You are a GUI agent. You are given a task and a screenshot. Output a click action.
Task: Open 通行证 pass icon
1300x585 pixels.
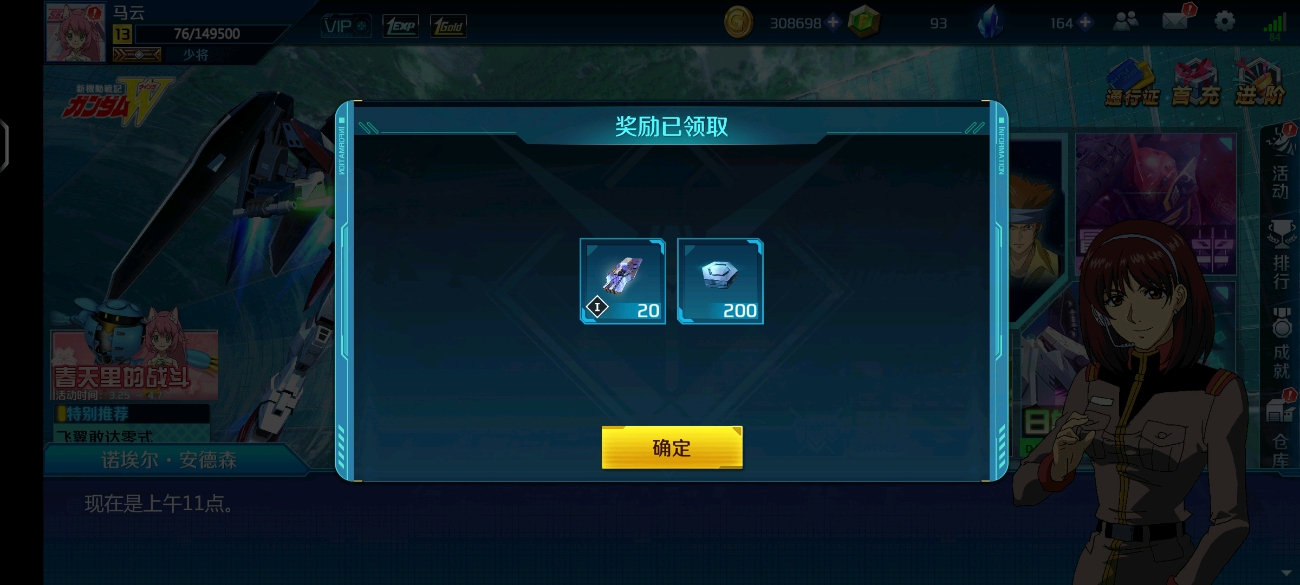pos(1131,84)
